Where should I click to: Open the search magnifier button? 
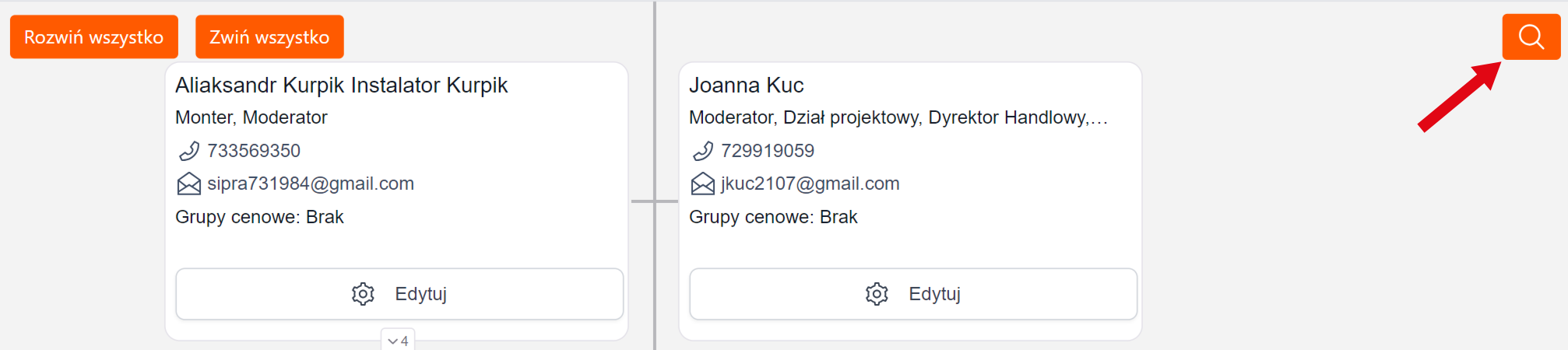point(1531,37)
